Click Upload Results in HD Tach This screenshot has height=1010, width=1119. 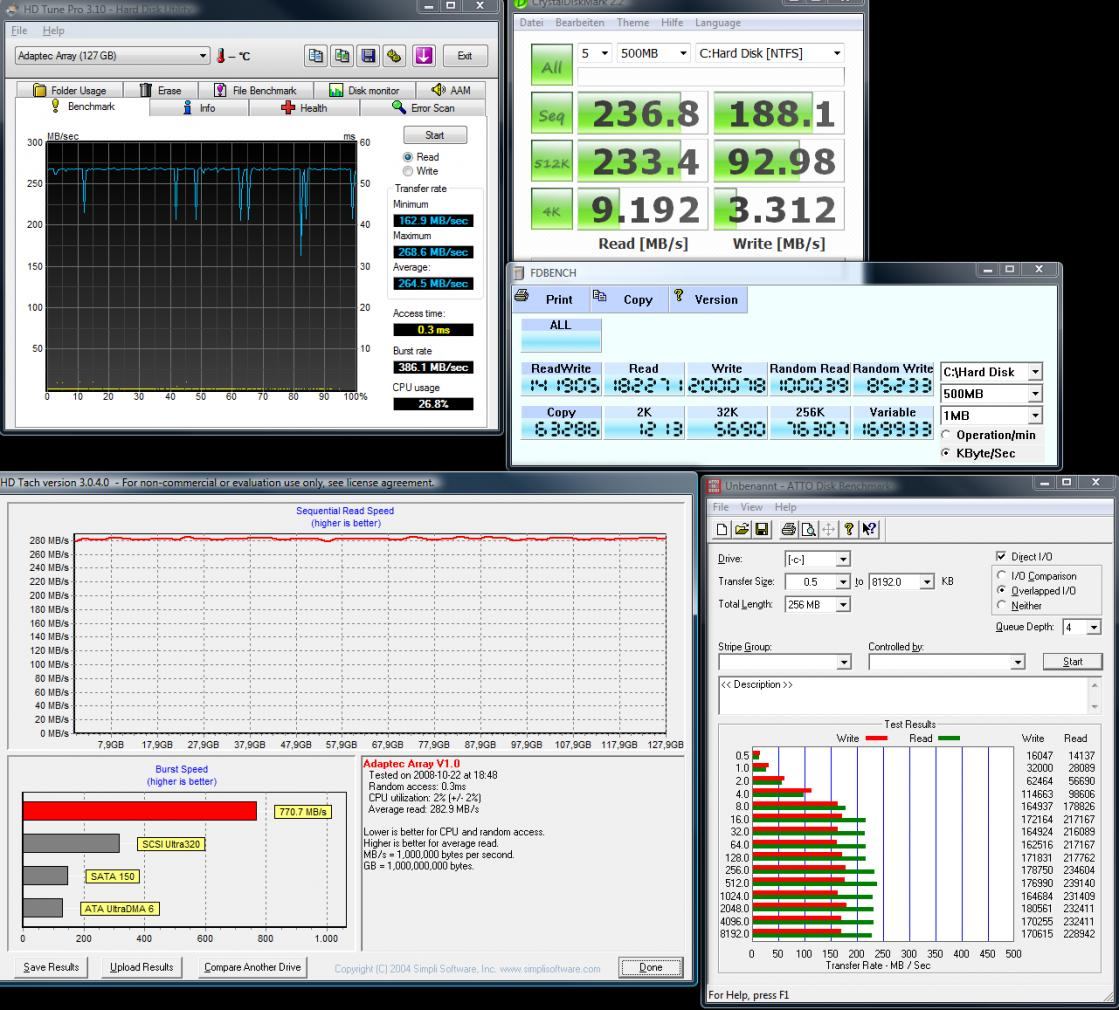coord(141,967)
